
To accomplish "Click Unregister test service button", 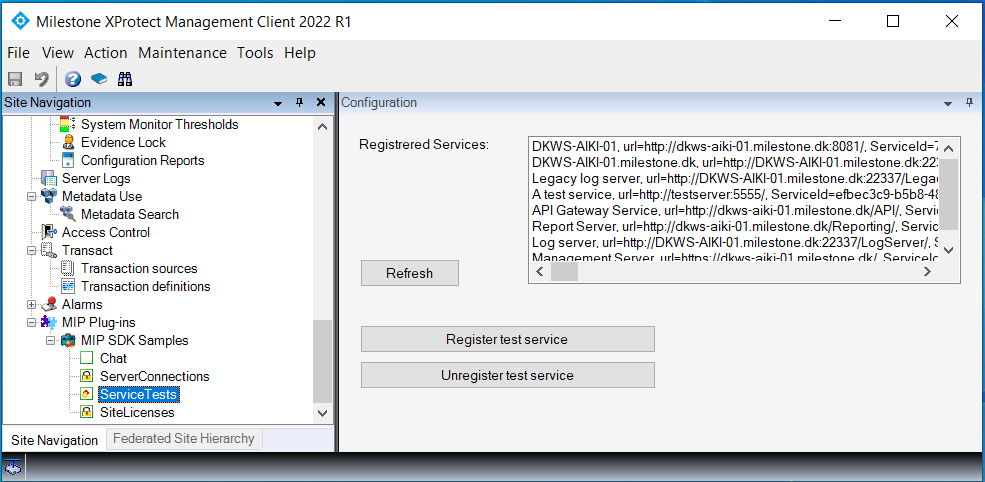I will [x=508, y=375].
